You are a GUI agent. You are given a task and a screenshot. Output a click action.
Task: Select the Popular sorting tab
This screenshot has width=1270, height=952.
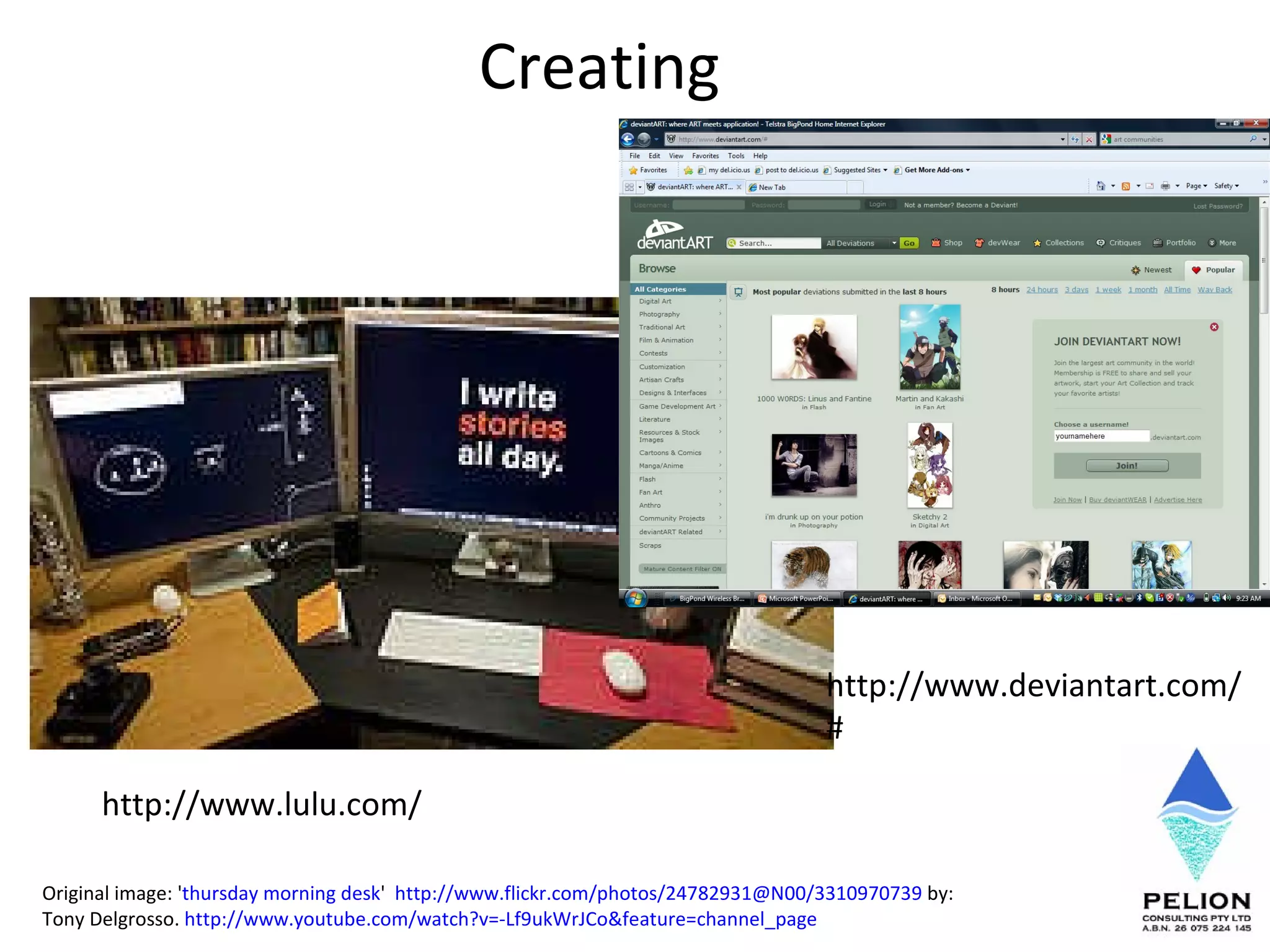[x=1214, y=270]
